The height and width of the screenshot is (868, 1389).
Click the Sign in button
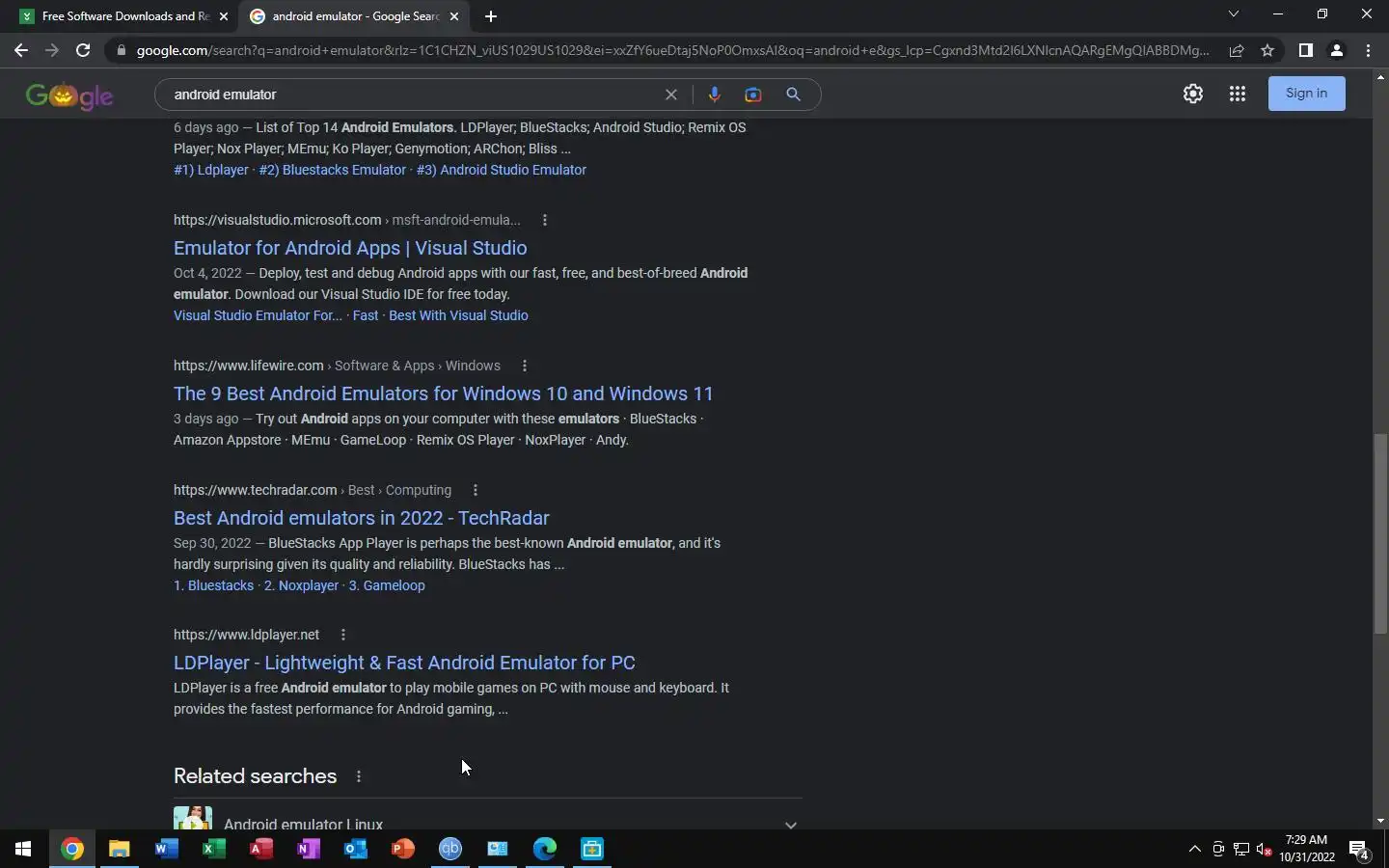[x=1306, y=94]
